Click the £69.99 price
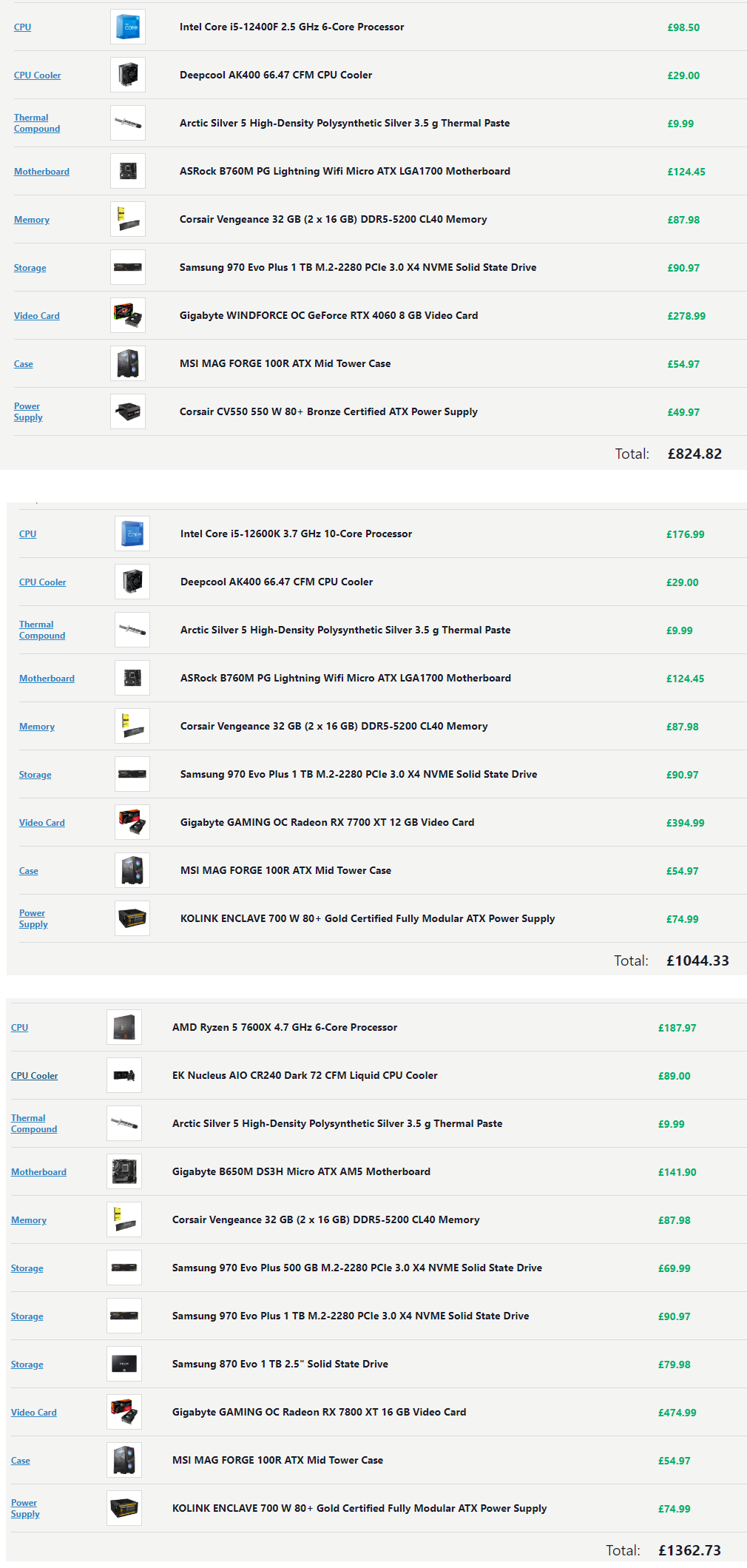The image size is (747, 1568). click(674, 1268)
